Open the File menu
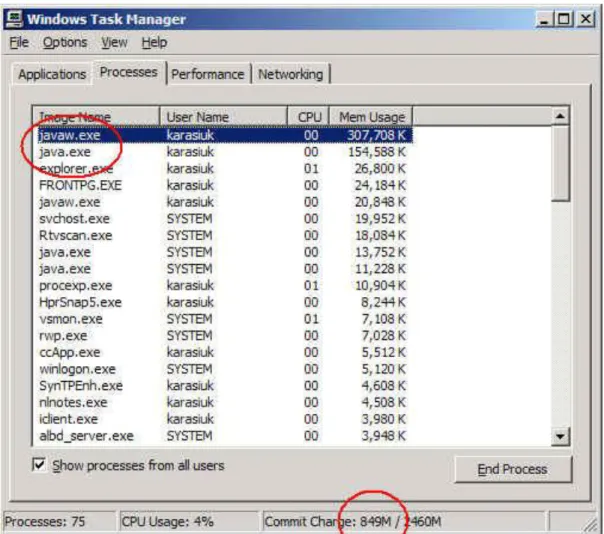 [19, 42]
